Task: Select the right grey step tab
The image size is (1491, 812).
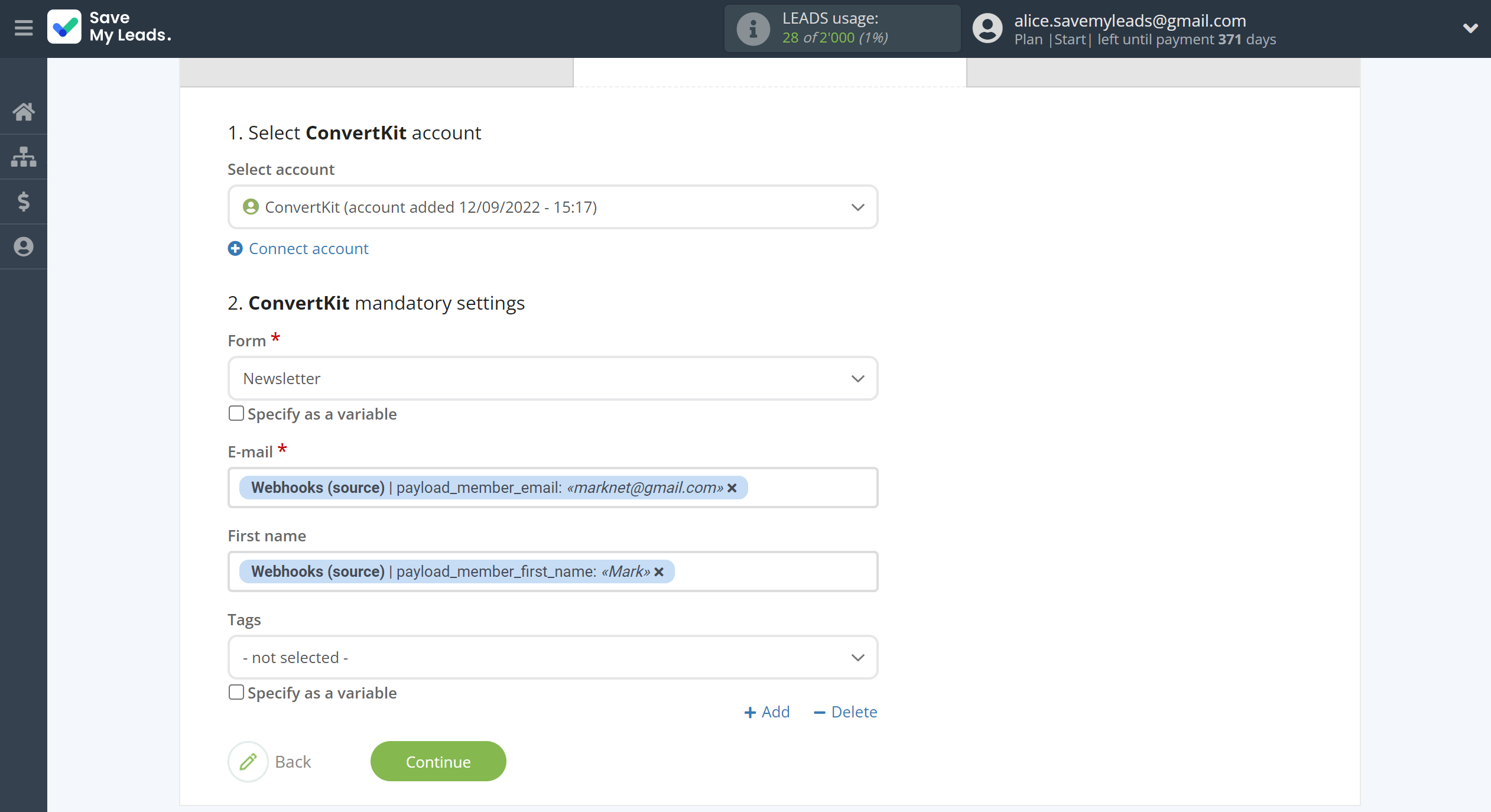Action: 1163,72
